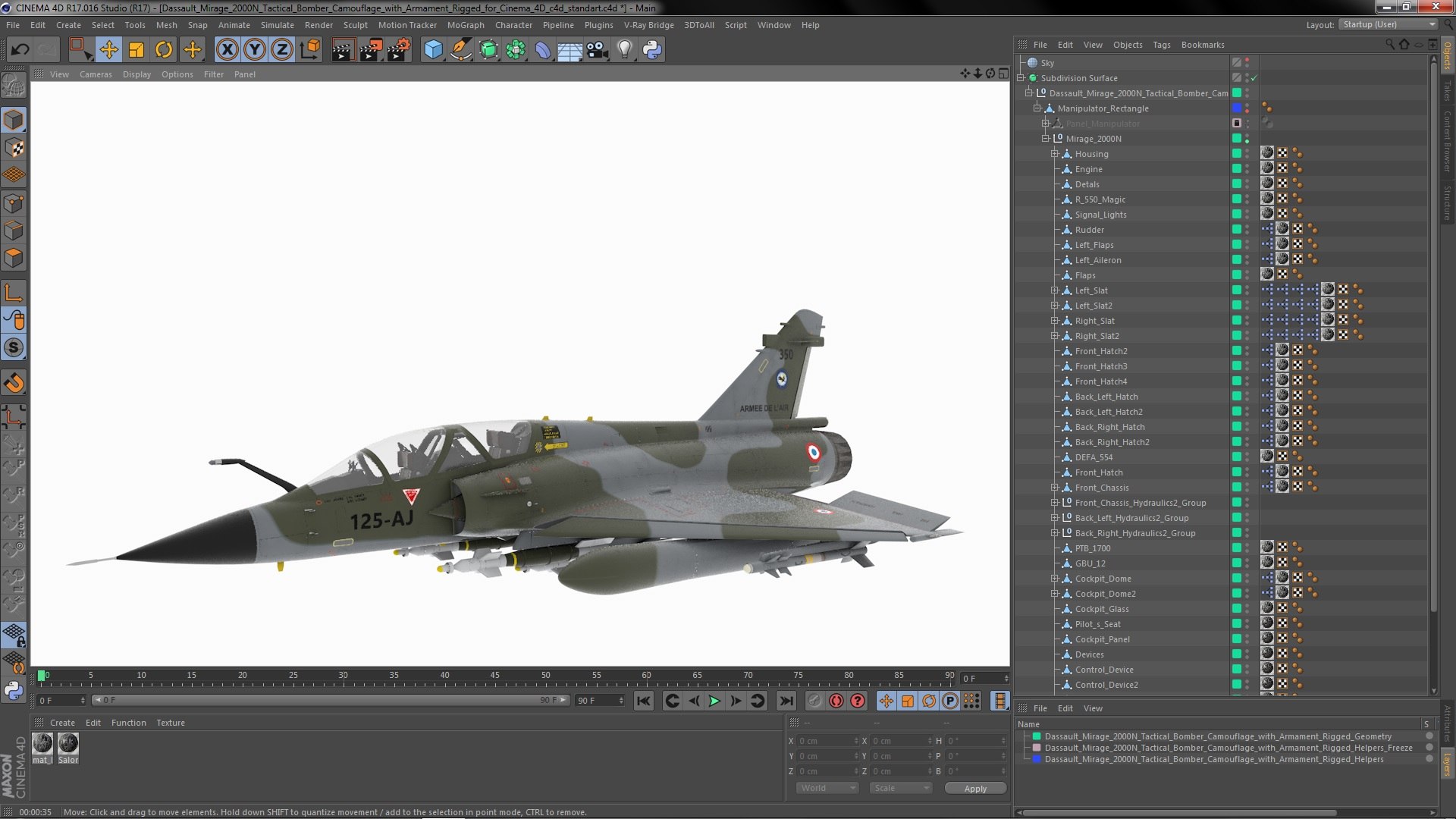Select the Live Selection tool
The height and width of the screenshot is (819, 1456).
click(x=80, y=50)
